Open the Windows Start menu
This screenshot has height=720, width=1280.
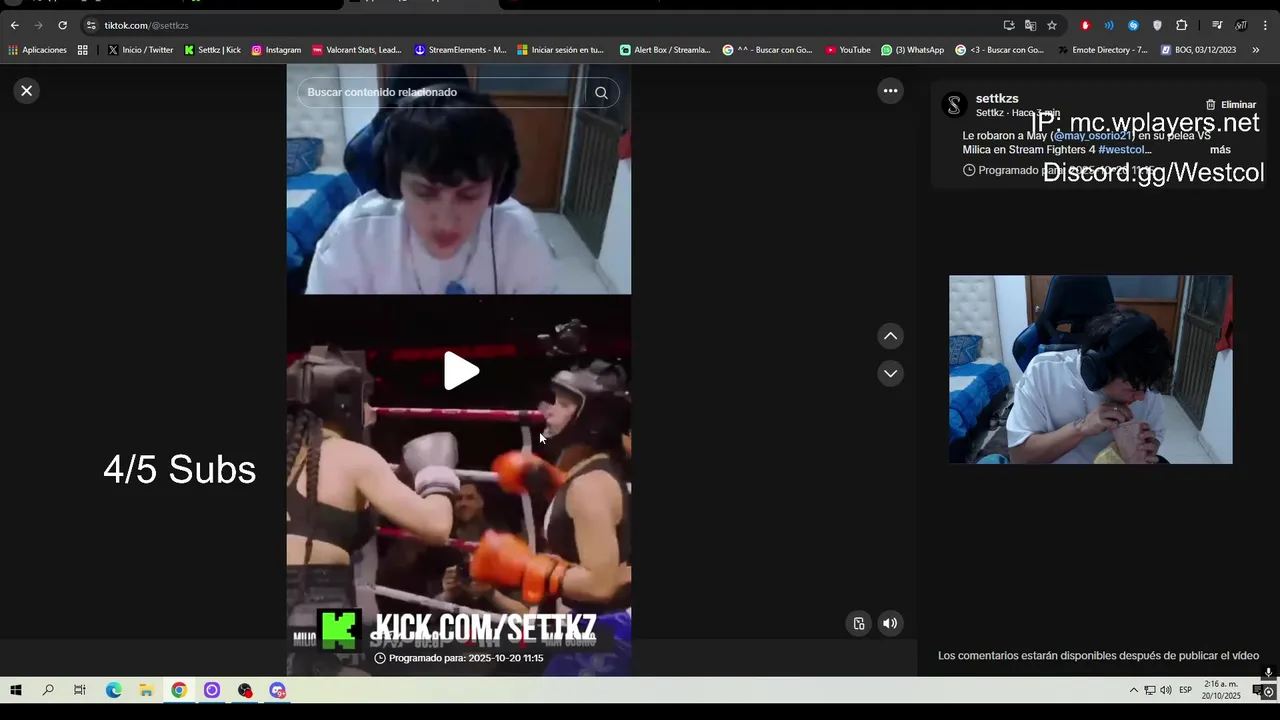coord(16,690)
